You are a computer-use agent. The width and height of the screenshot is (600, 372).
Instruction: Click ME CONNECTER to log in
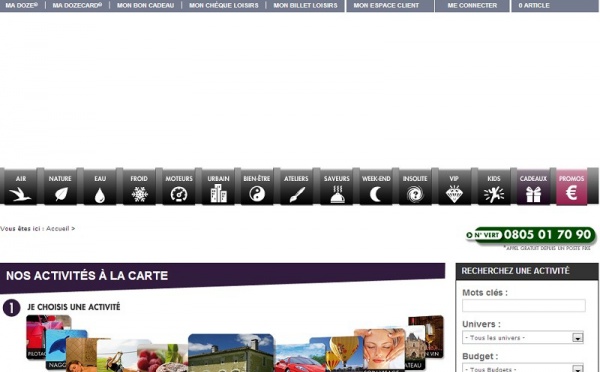click(472, 6)
